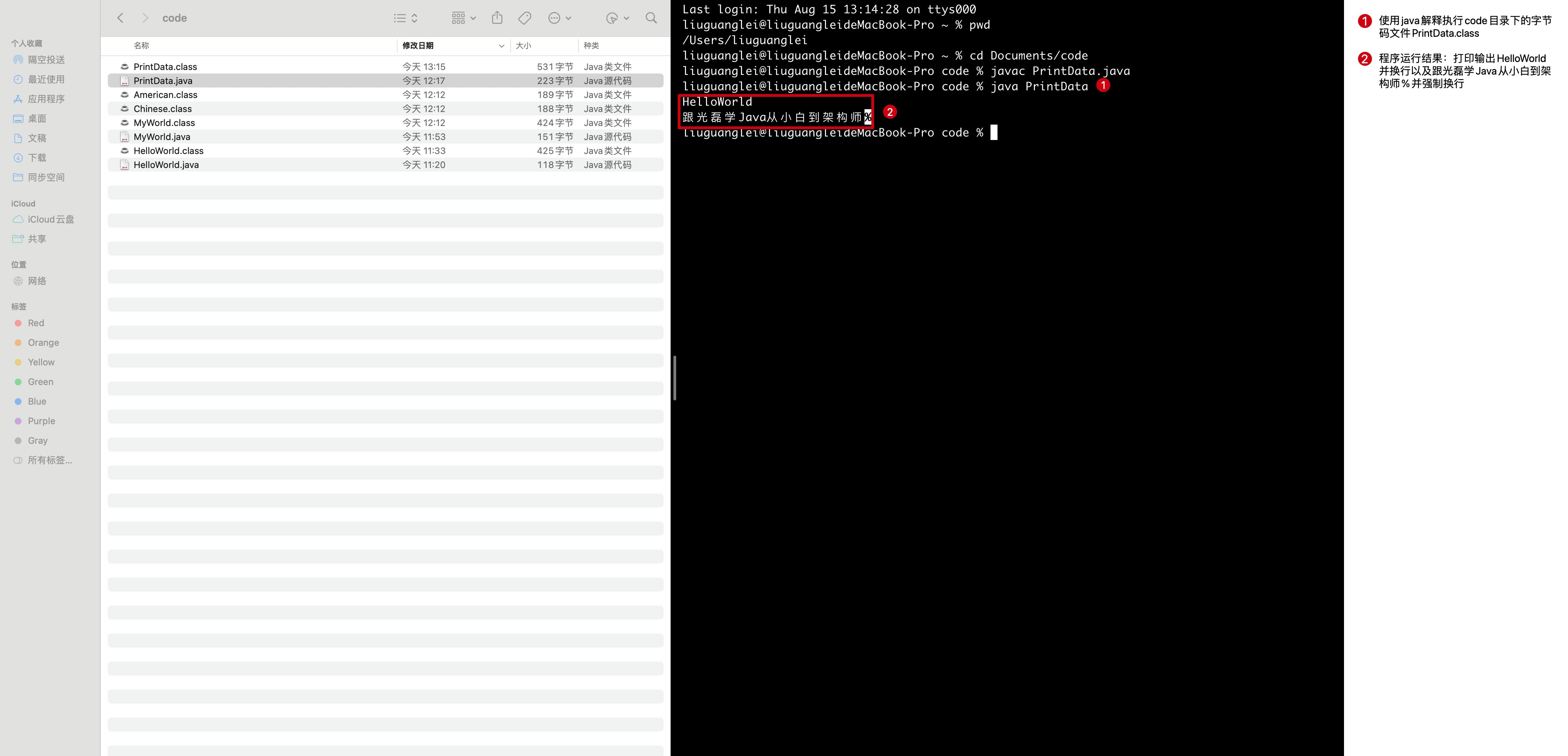Open the Desktop sidebar item
Image resolution: width=1568 pixels, height=756 pixels.
click(x=36, y=119)
